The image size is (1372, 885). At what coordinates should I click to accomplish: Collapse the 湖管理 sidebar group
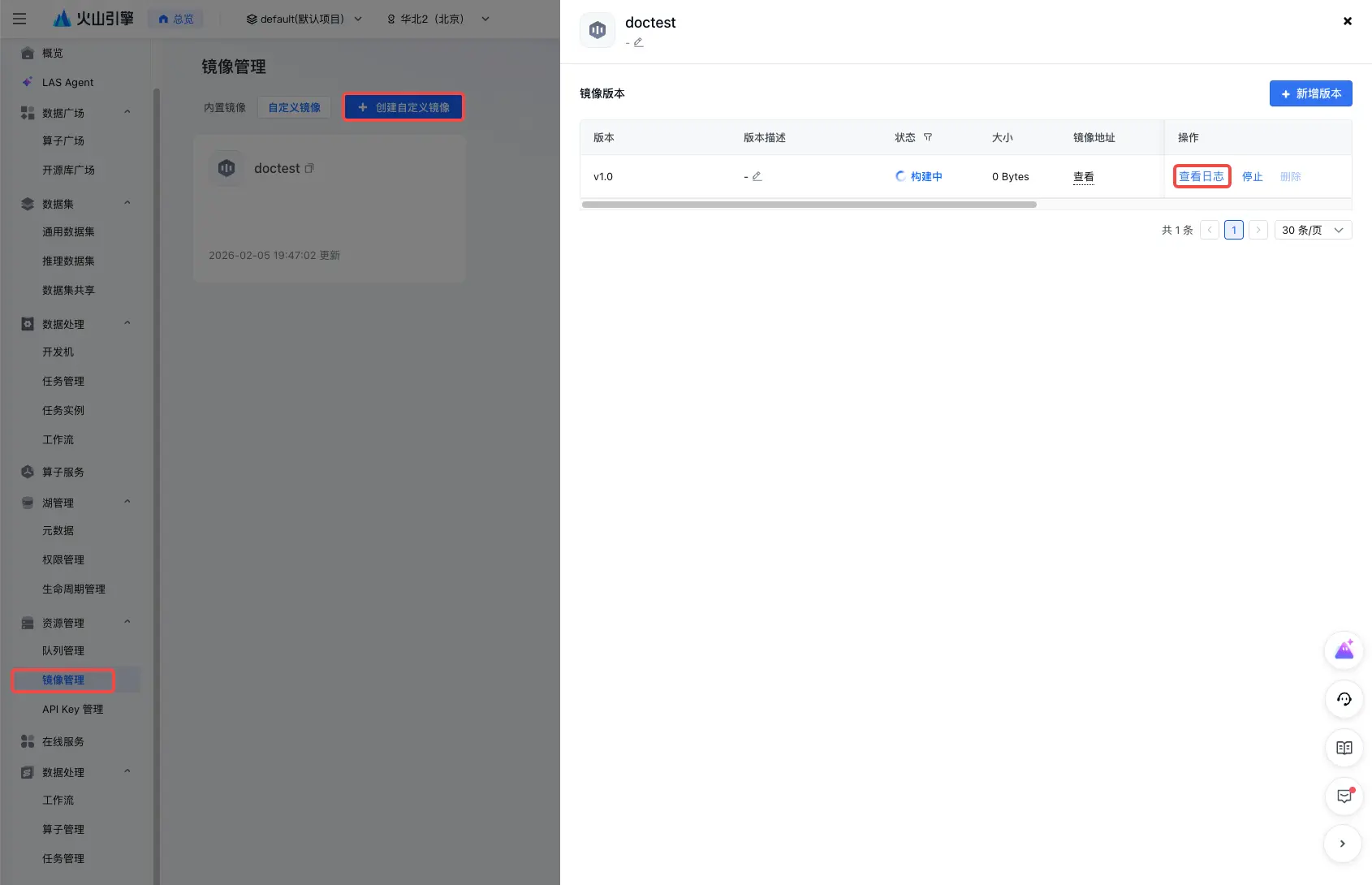pos(127,502)
